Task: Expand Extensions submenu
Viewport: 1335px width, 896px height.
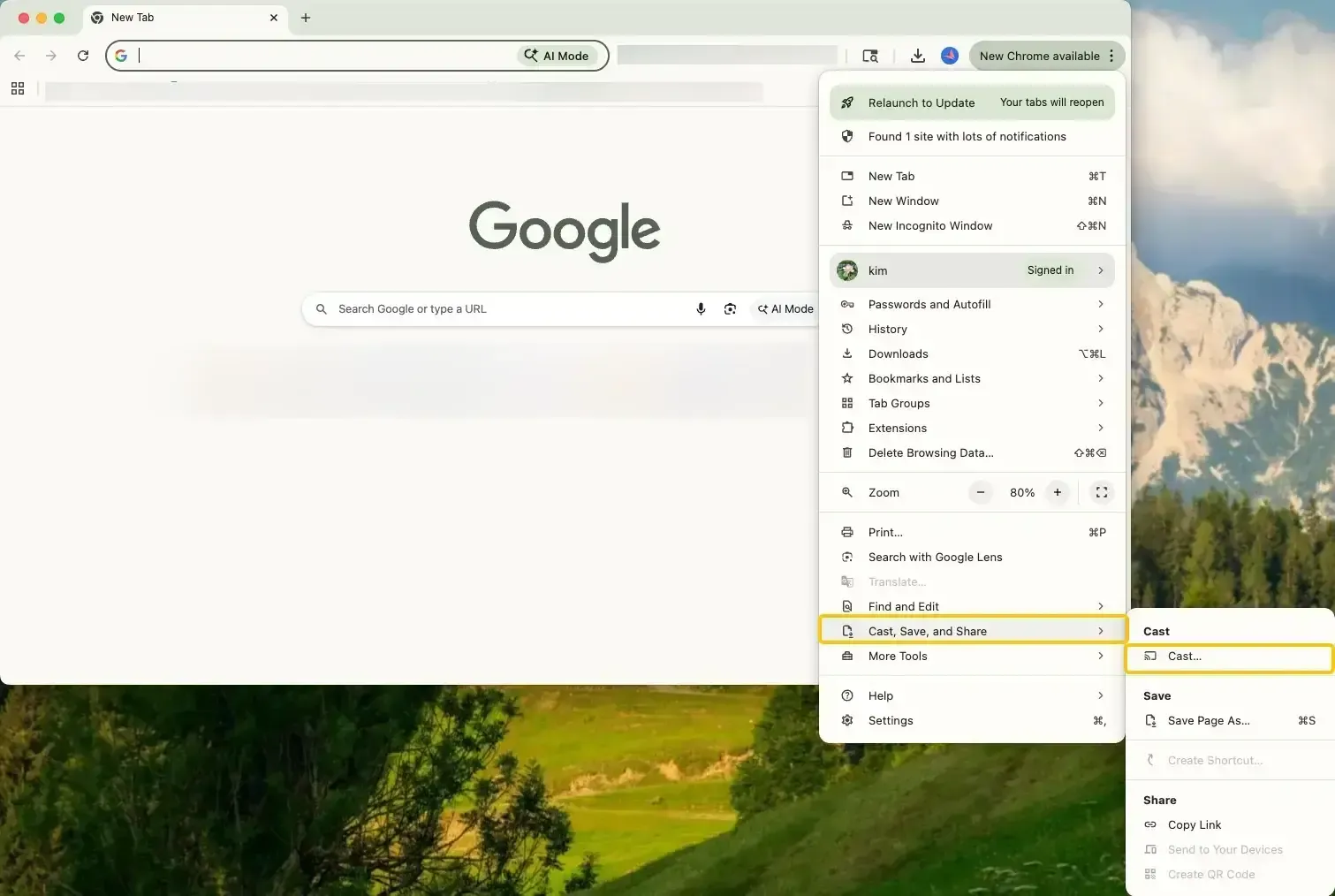Action: tap(972, 428)
